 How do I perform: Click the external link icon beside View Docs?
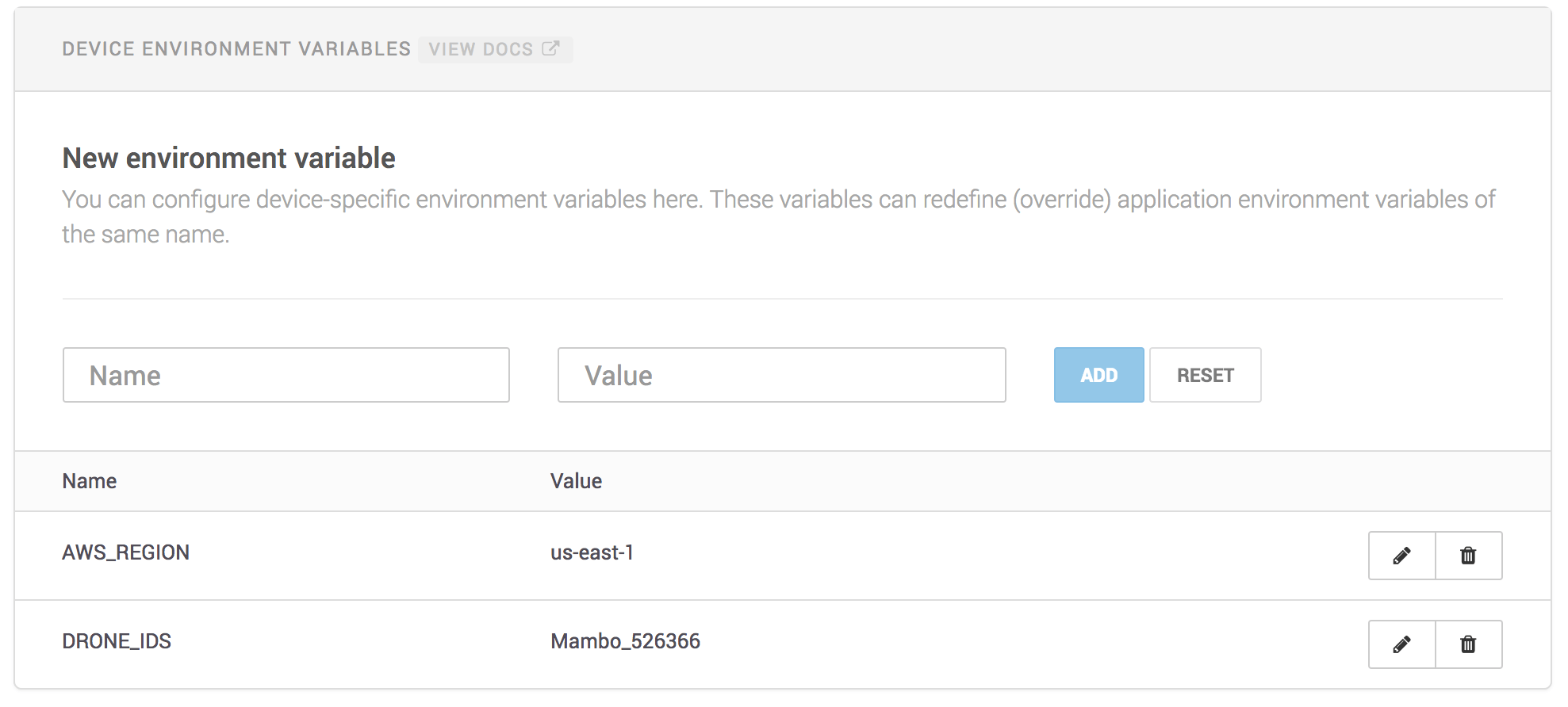pyautogui.click(x=550, y=48)
